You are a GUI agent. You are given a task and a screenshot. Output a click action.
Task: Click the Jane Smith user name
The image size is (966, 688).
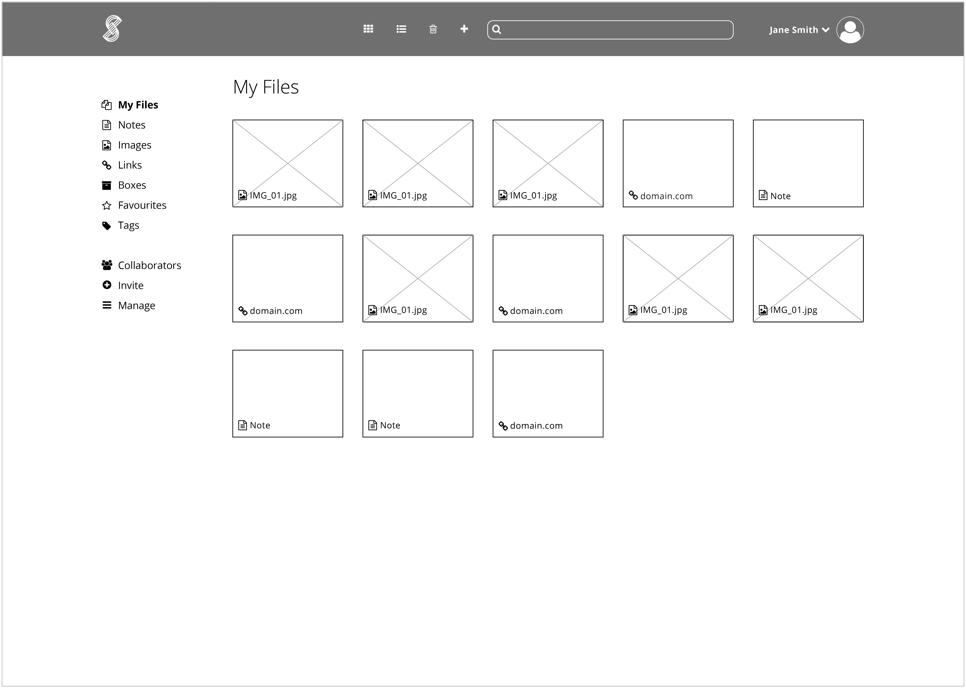click(794, 30)
